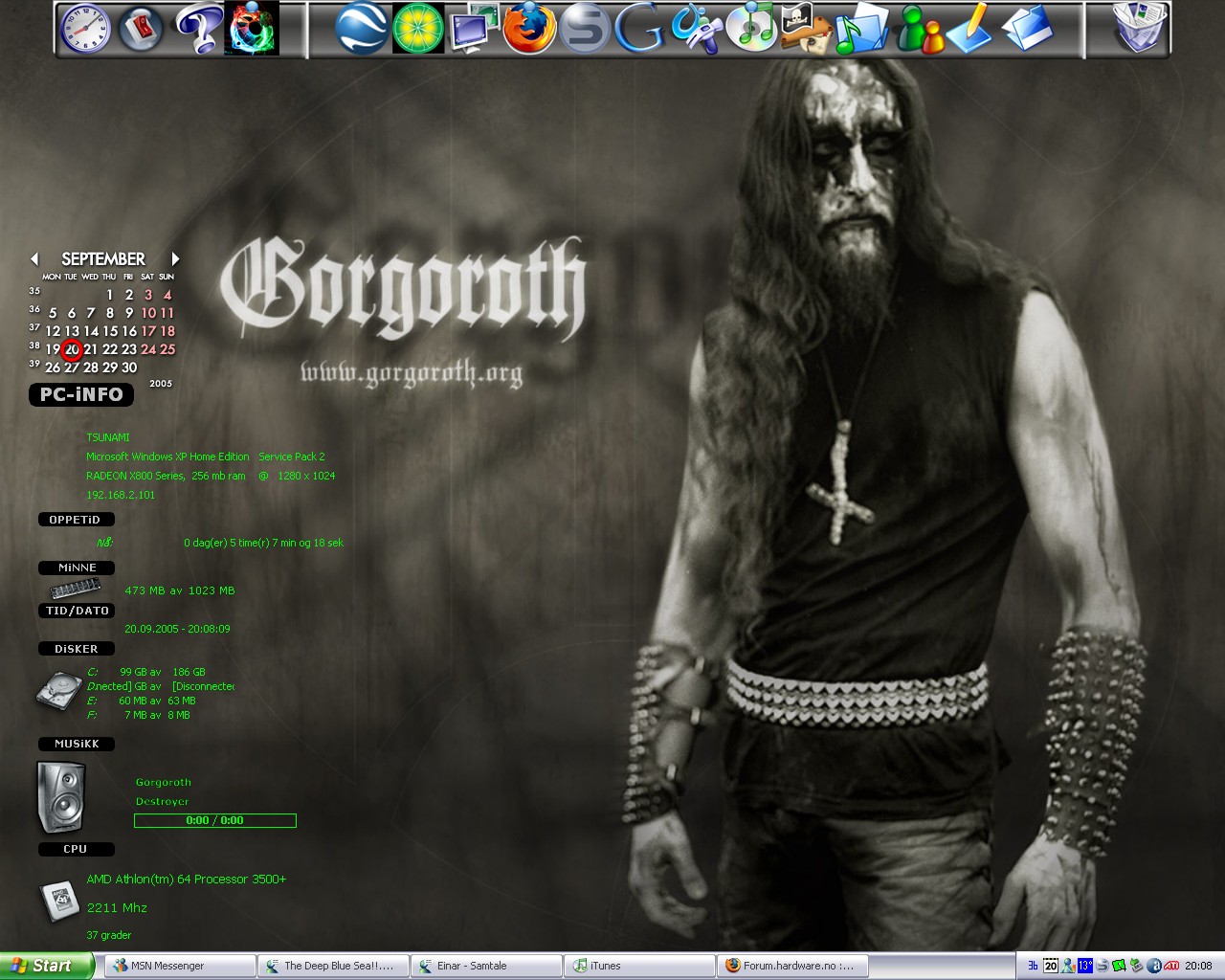Image resolution: width=1225 pixels, height=980 pixels.
Task: Open the Windows Start menu
Action: 46,966
